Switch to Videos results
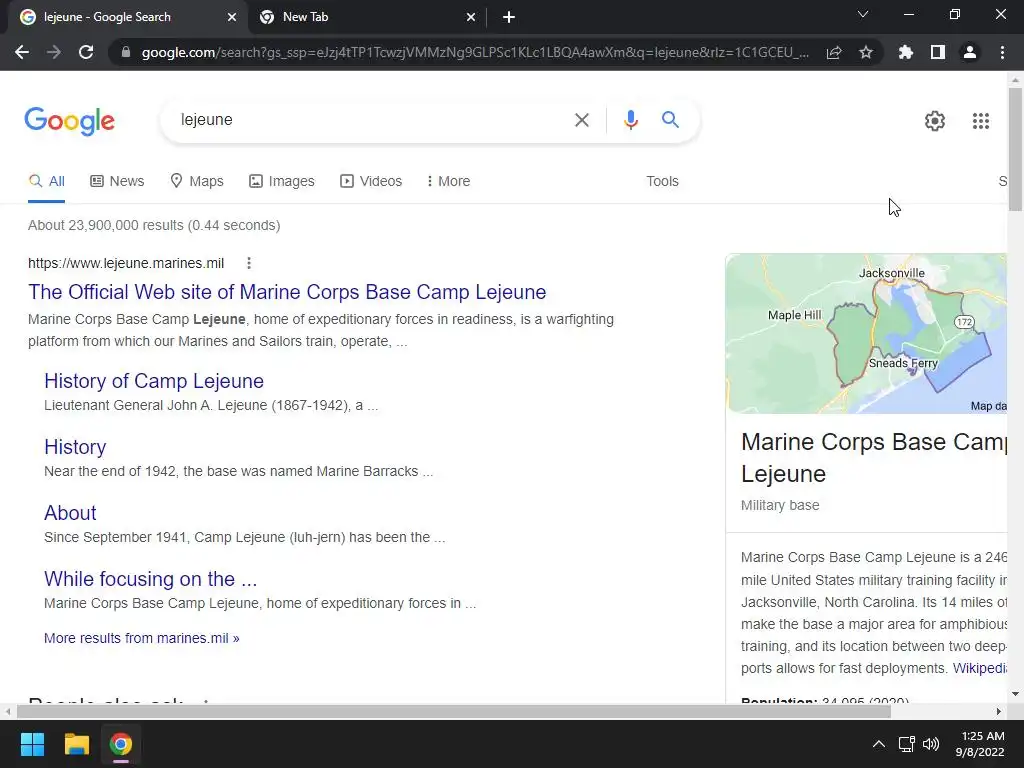 (371, 182)
